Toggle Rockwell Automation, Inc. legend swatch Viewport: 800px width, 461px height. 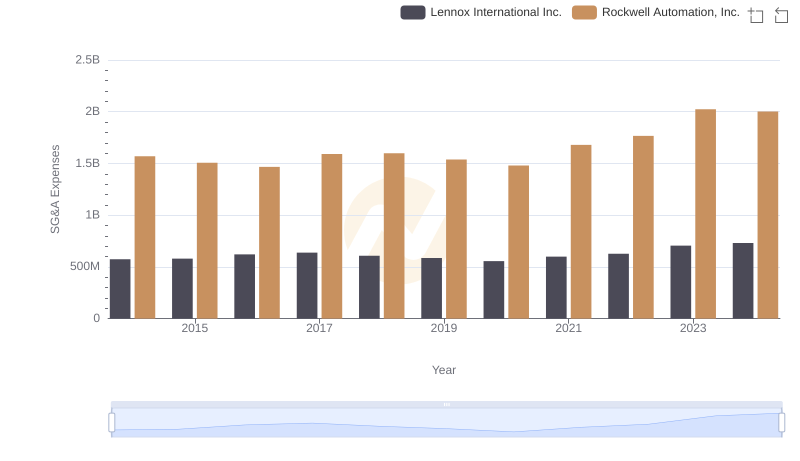pyautogui.click(x=584, y=12)
